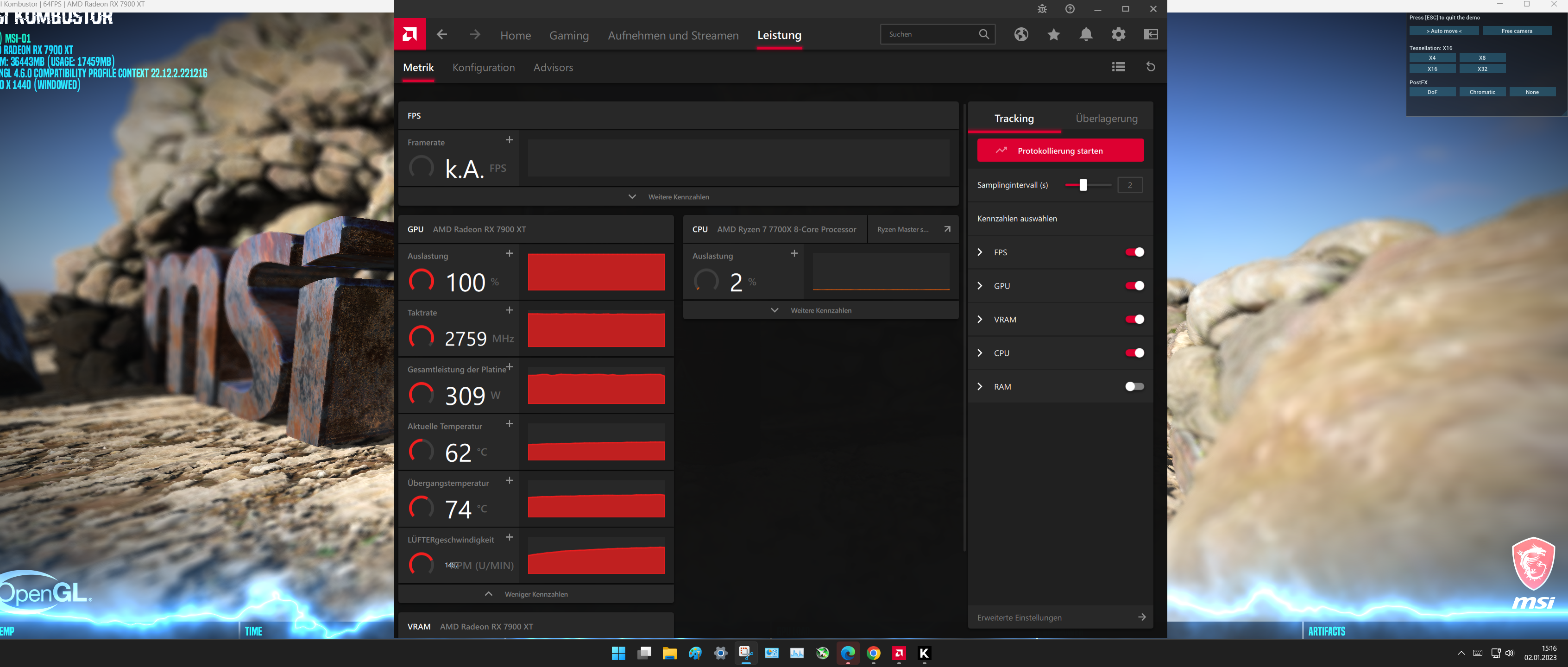Click the AMD logo home icon
The height and width of the screenshot is (667, 1568).
pos(409,34)
